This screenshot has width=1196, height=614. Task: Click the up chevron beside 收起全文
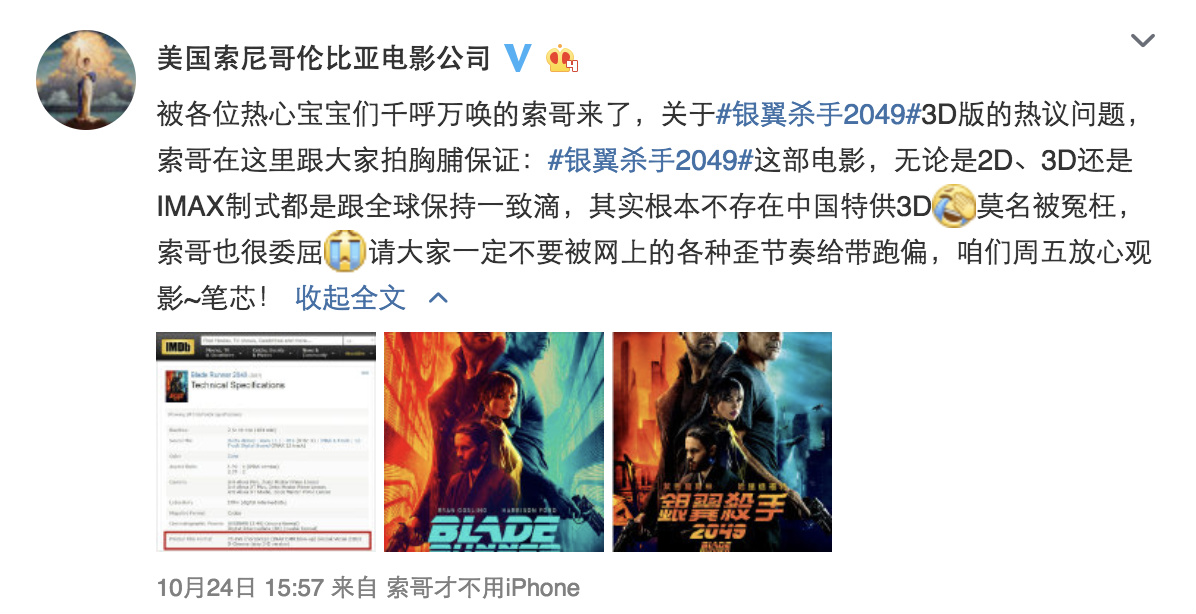point(438,298)
